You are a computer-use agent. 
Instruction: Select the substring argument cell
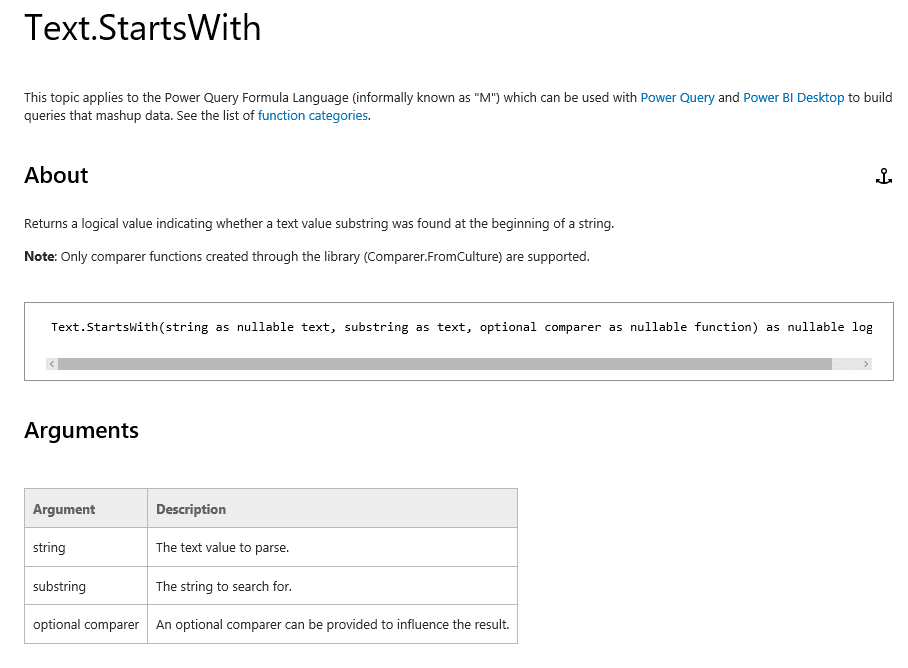59,586
